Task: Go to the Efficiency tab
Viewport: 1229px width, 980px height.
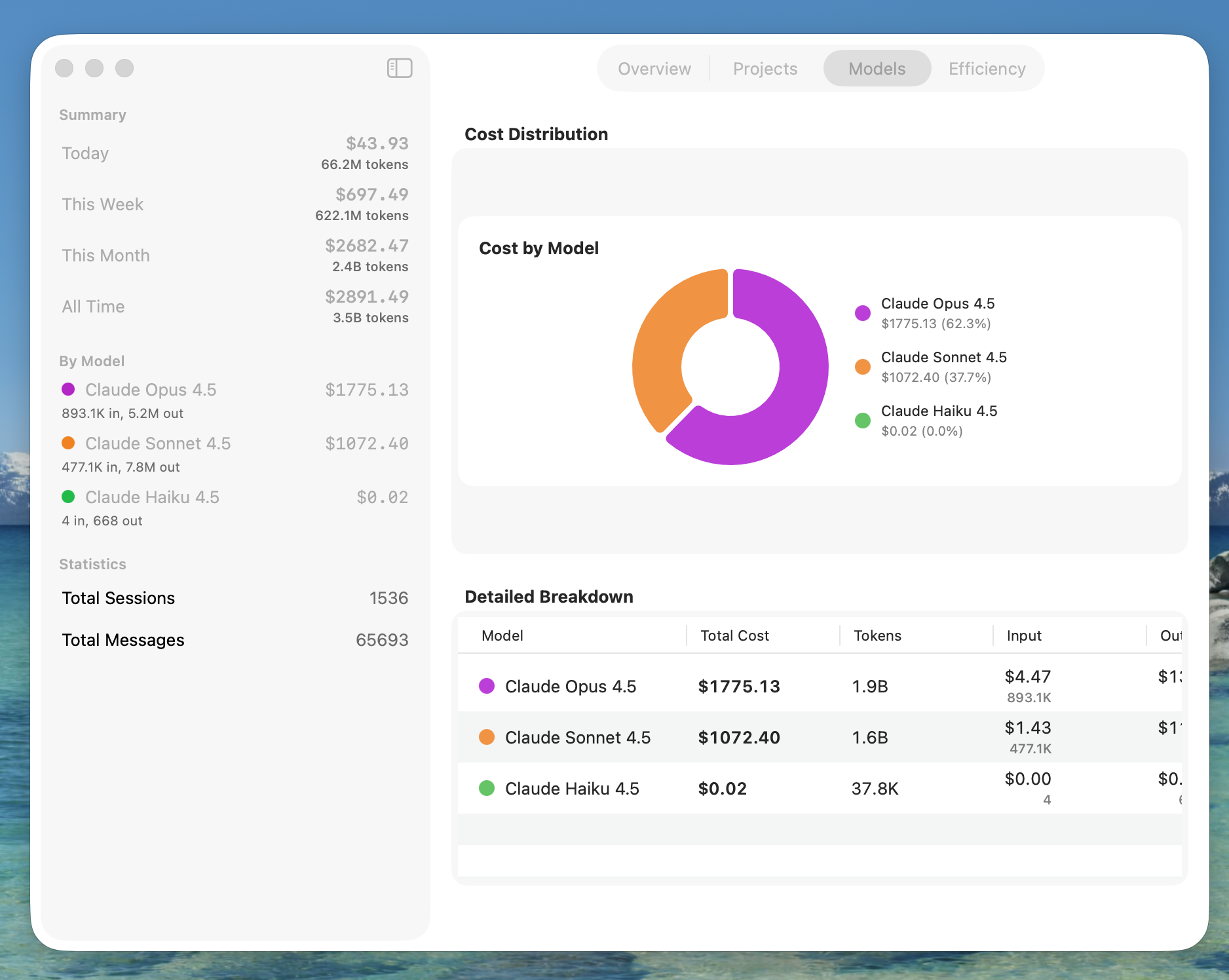Action: (x=987, y=69)
